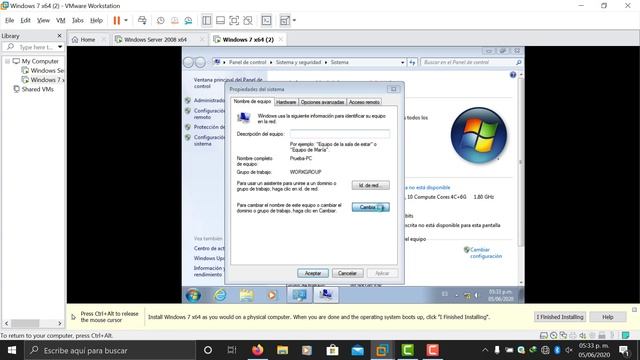Revert the VM to its snapshot
The height and width of the screenshot is (360, 640).
[175, 20]
